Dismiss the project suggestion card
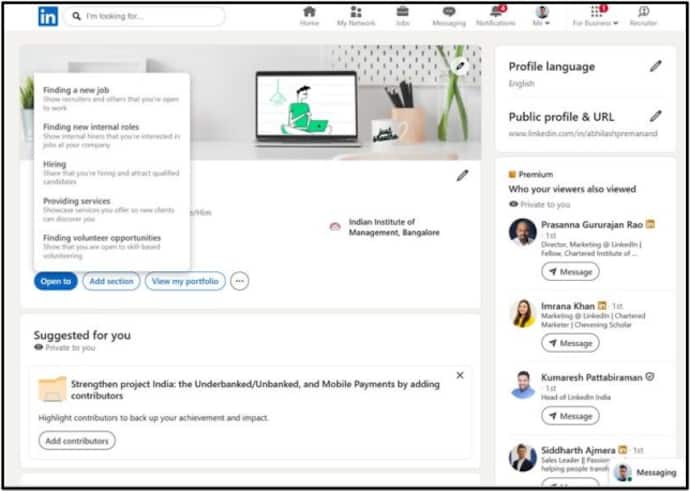This screenshot has height=491, width=690. tap(460, 375)
